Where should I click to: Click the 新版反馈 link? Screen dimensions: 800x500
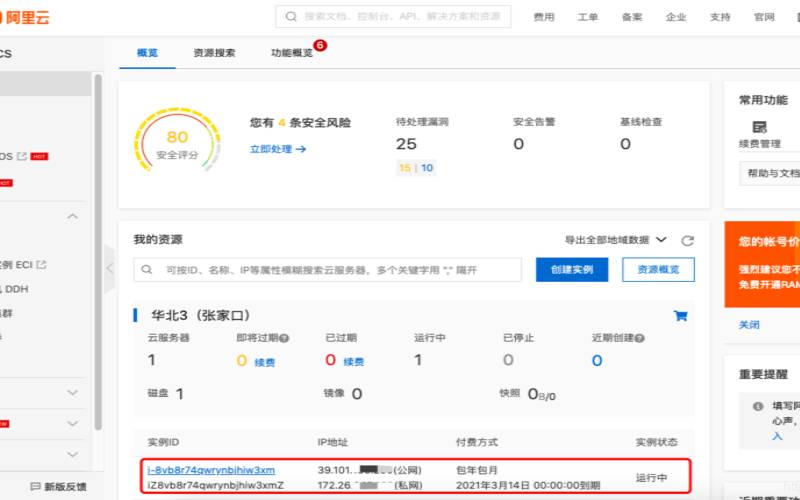pyautogui.click(x=65, y=486)
